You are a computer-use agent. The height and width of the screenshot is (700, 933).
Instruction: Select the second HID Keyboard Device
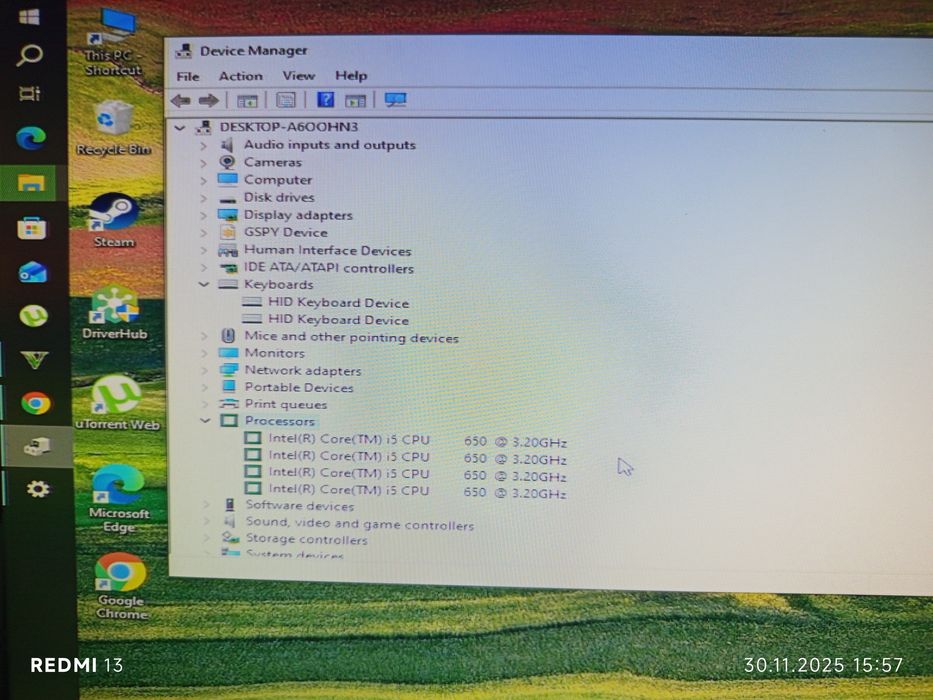click(339, 320)
